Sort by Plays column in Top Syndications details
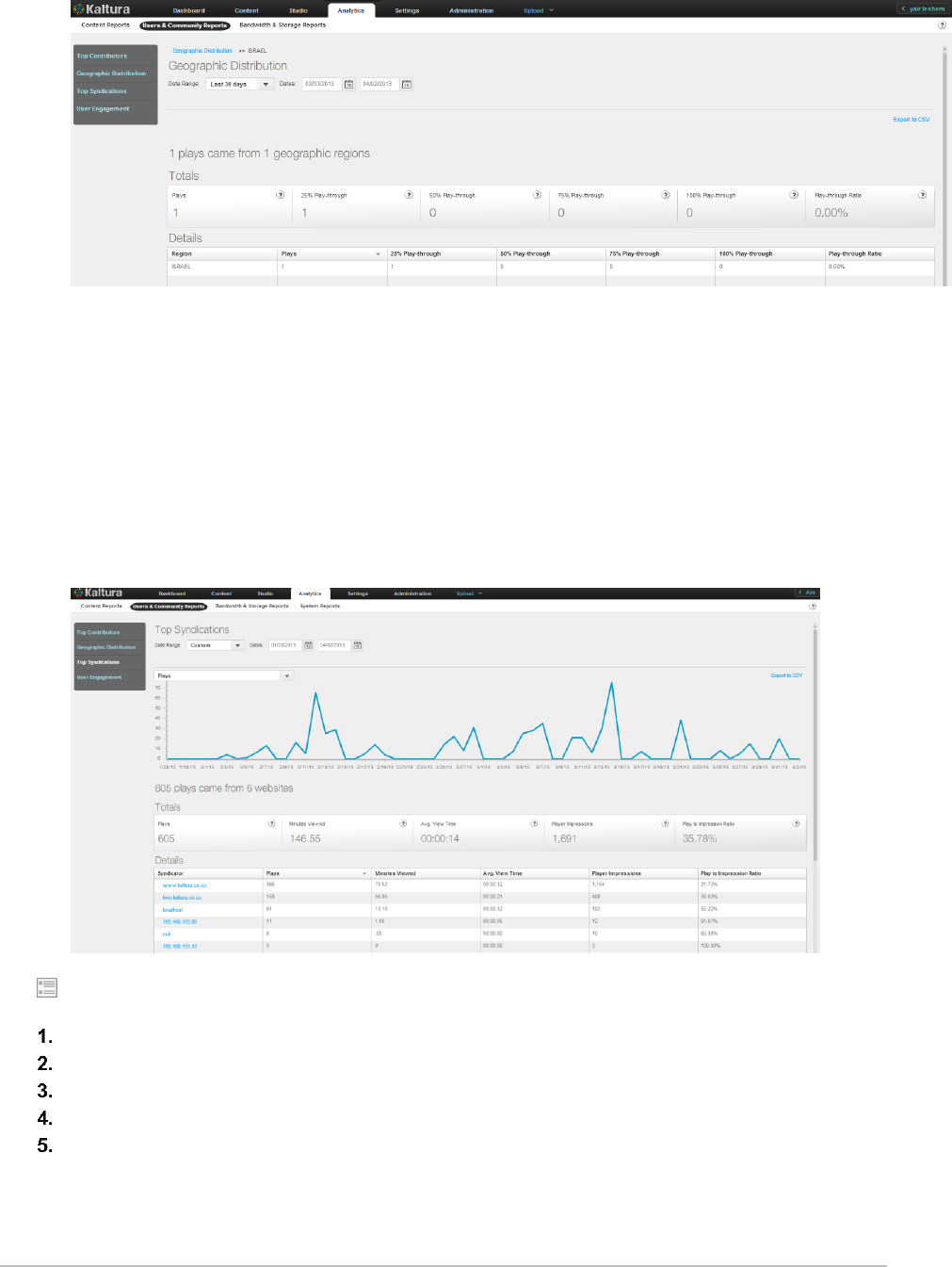The width and height of the screenshot is (952, 1267). tap(316, 873)
